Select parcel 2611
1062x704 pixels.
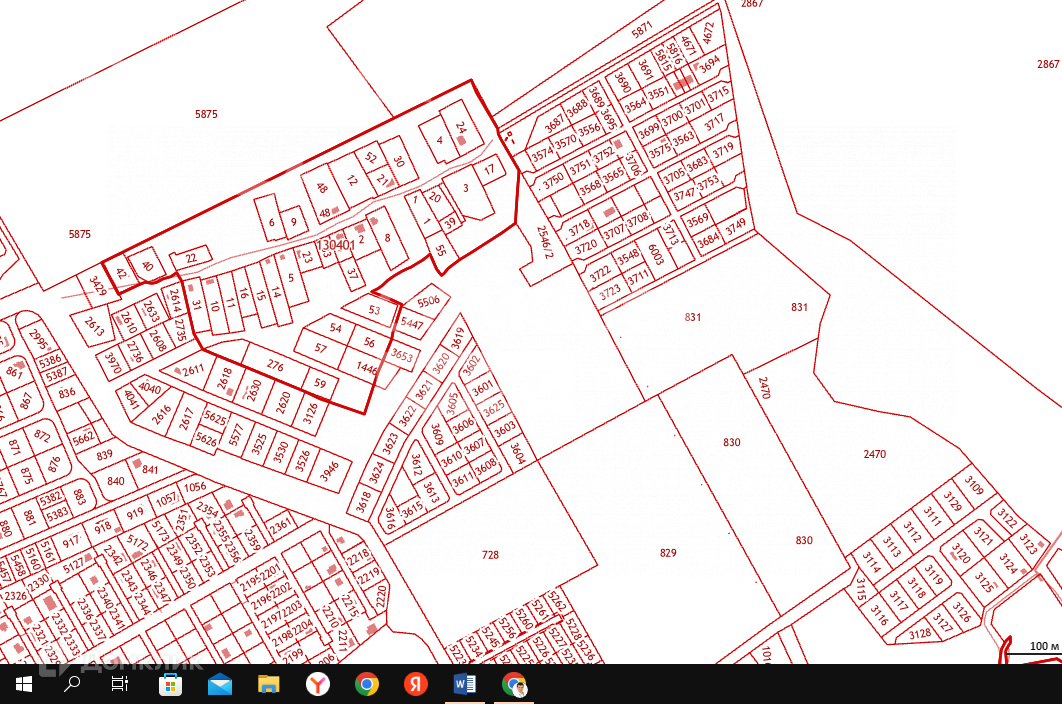[193, 370]
